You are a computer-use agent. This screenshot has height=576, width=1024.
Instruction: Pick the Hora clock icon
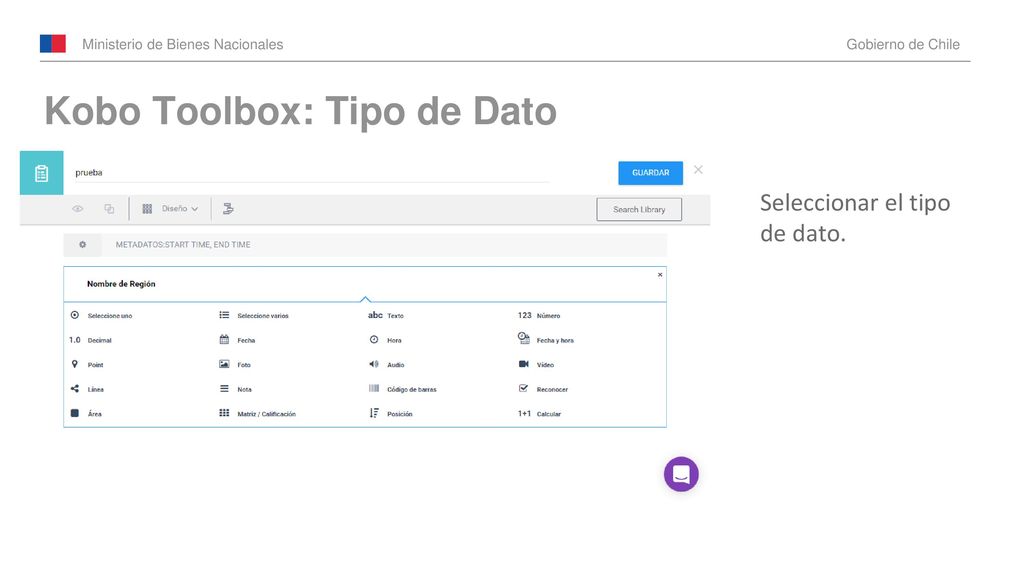(374, 340)
